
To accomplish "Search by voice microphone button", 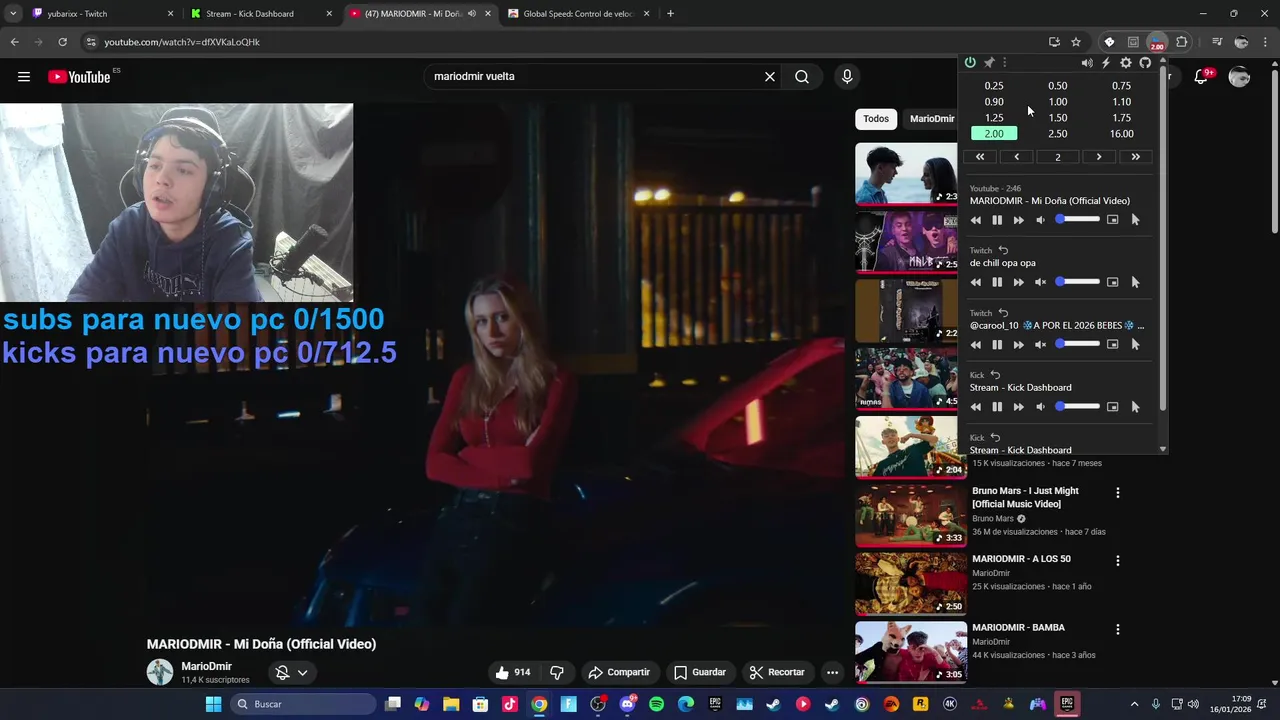I will (847, 77).
